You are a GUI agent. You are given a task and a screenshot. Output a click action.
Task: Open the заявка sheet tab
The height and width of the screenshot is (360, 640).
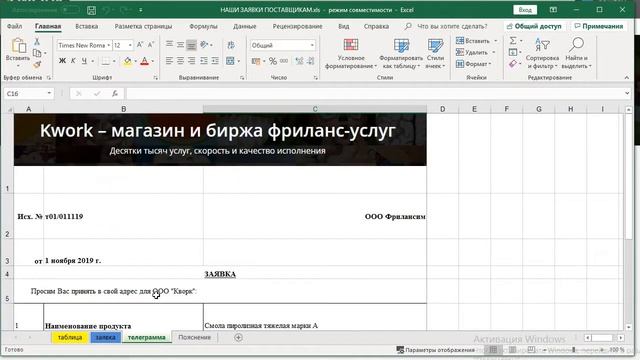tap(106, 338)
